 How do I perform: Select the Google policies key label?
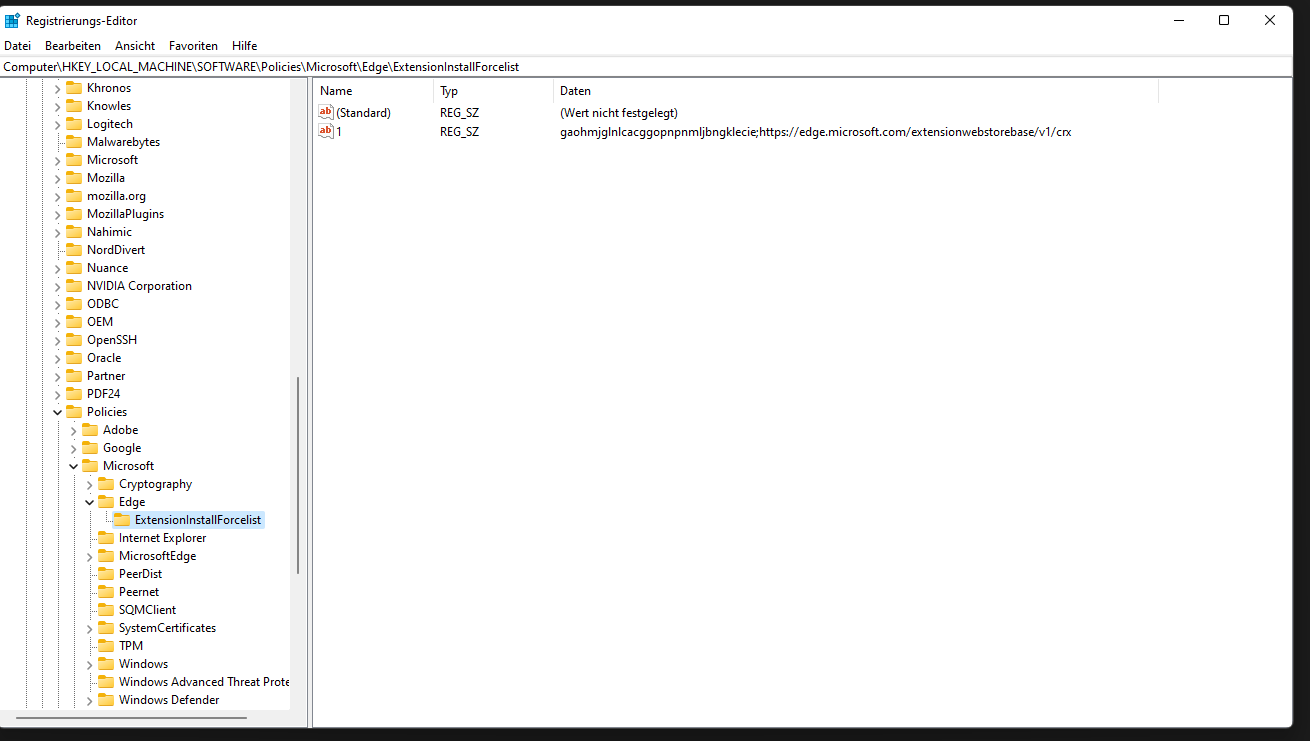122,448
